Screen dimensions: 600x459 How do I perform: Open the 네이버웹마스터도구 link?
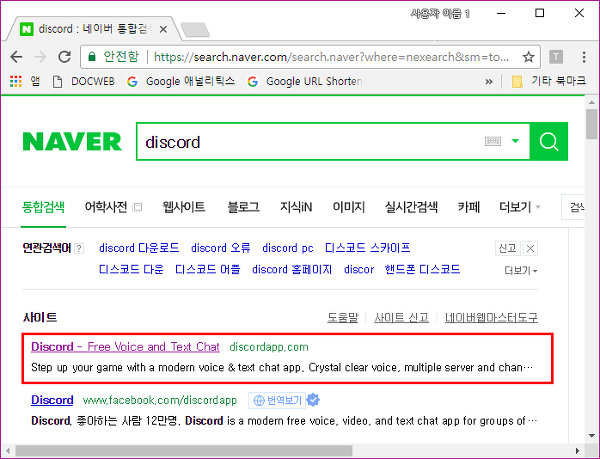click(x=491, y=317)
